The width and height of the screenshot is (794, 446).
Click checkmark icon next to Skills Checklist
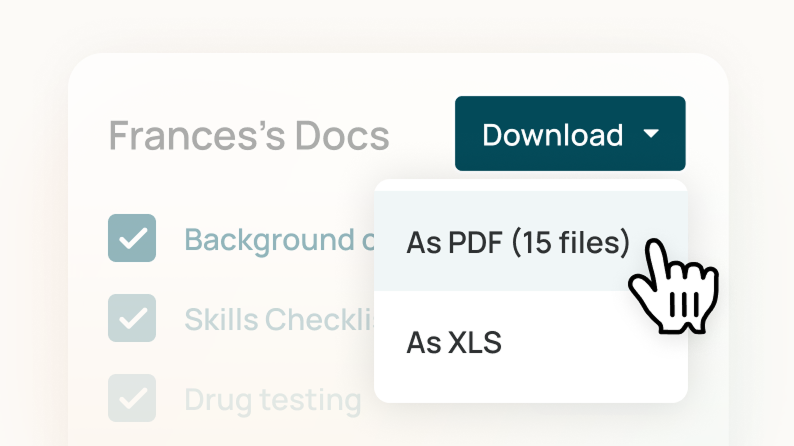point(132,319)
